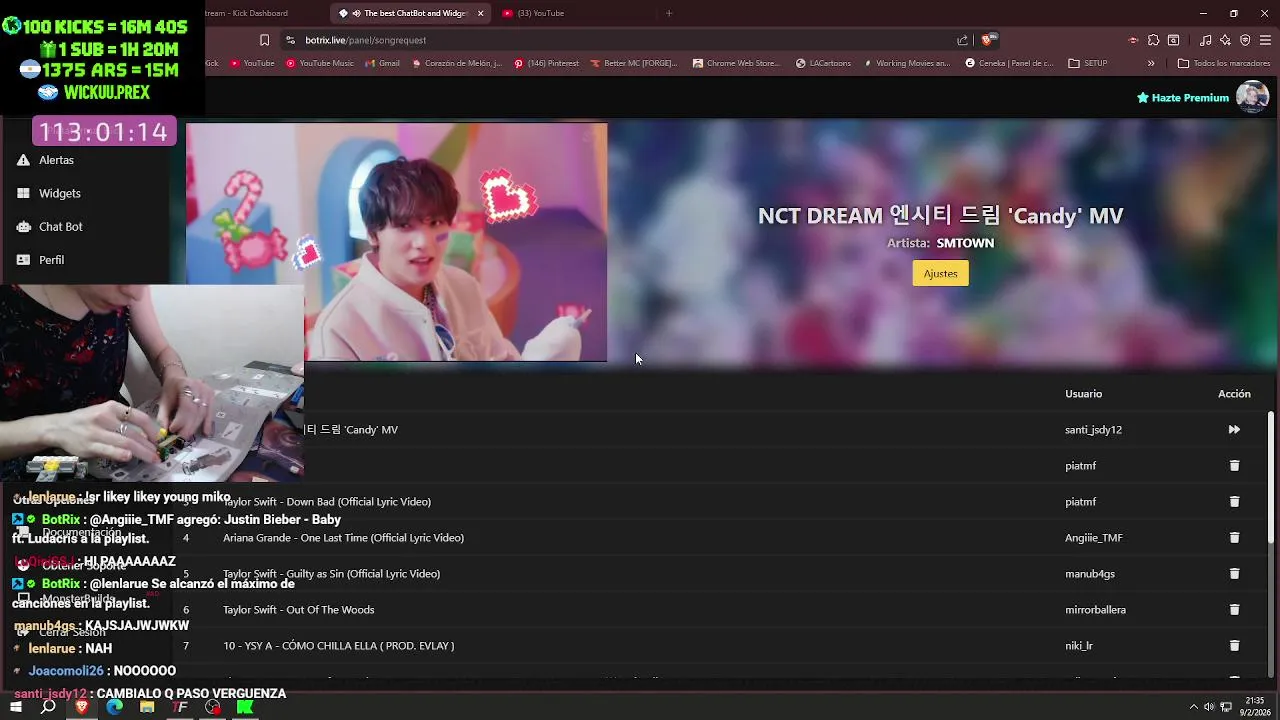Image resolution: width=1280 pixels, height=720 pixels.
Task: Delete the first piatmf song below Candy MV
Action: (x=1234, y=466)
